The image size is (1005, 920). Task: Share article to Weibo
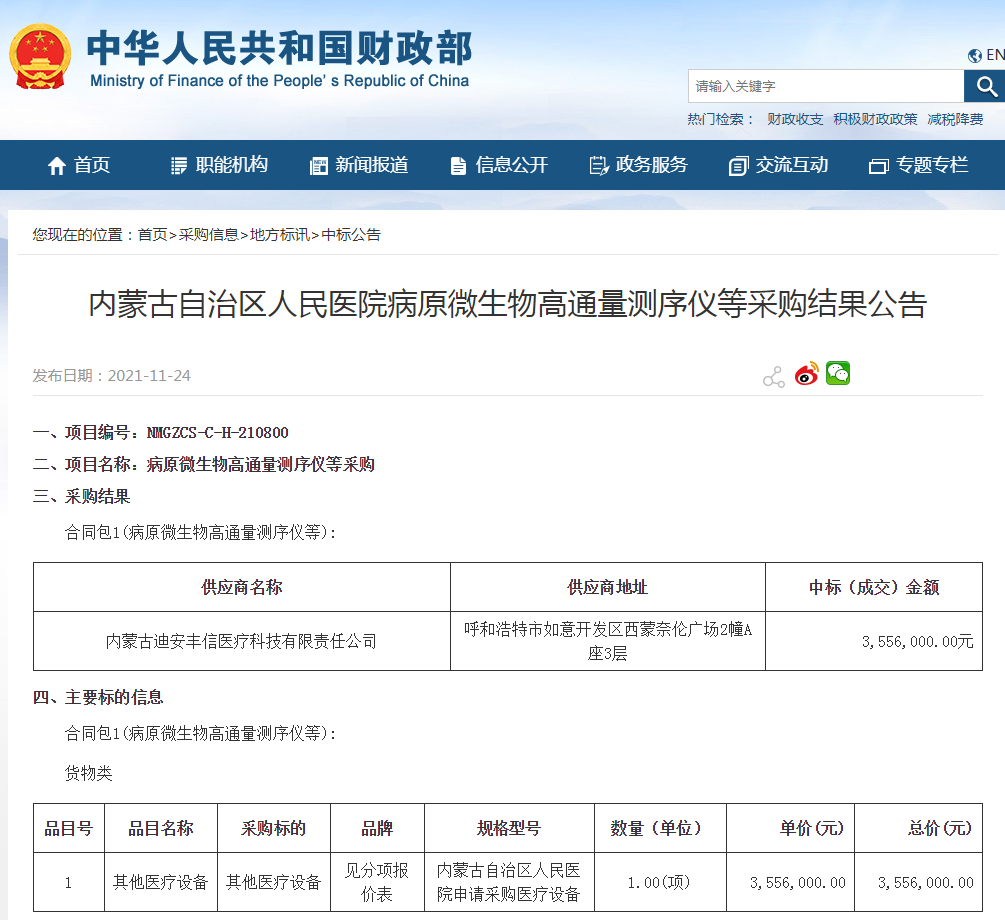(x=806, y=373)
